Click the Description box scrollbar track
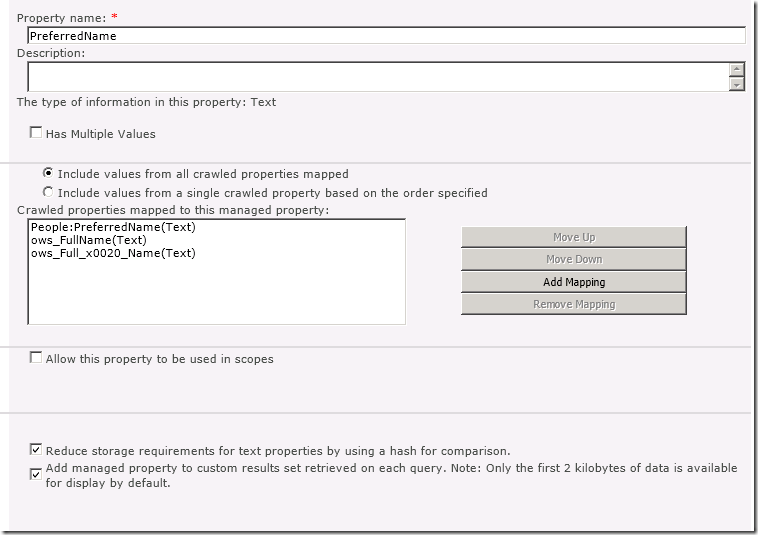758x535 pixels. (x=737, y=77)
